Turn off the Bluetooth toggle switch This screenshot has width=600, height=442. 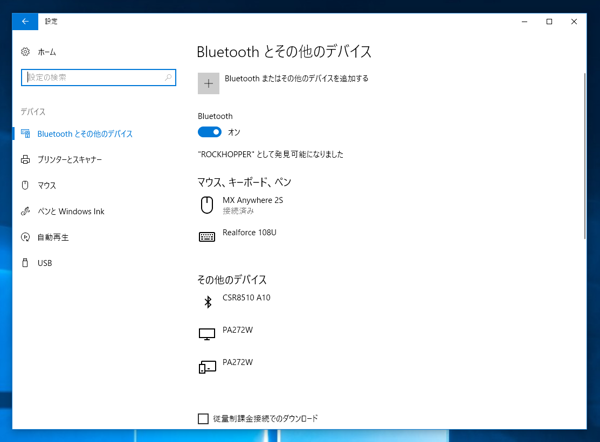click(x=210, y=132)
